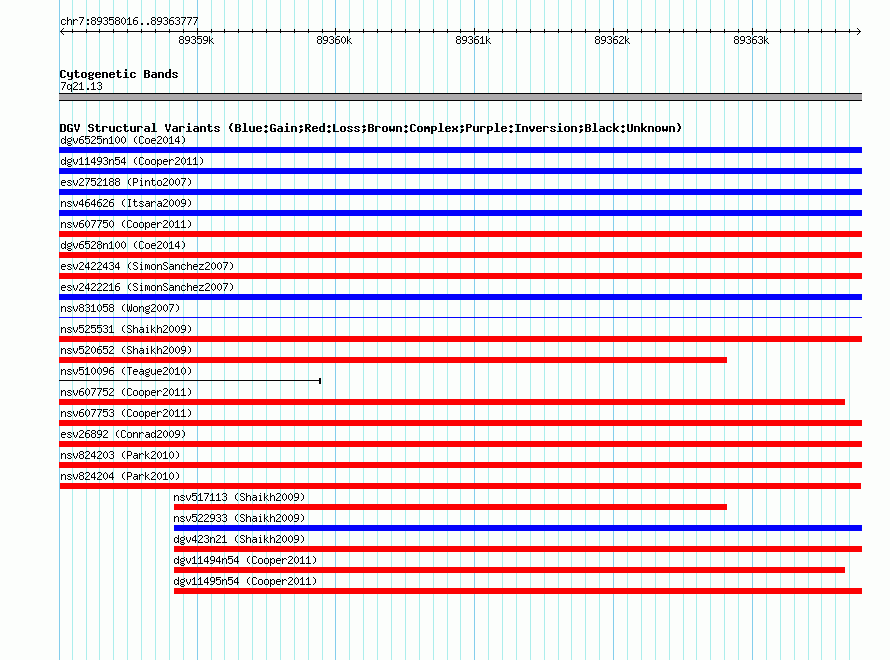Click the nsv607753 (Cooper2011) label
This screenshot has height=660, width=890.
click(x=126, y=413)
